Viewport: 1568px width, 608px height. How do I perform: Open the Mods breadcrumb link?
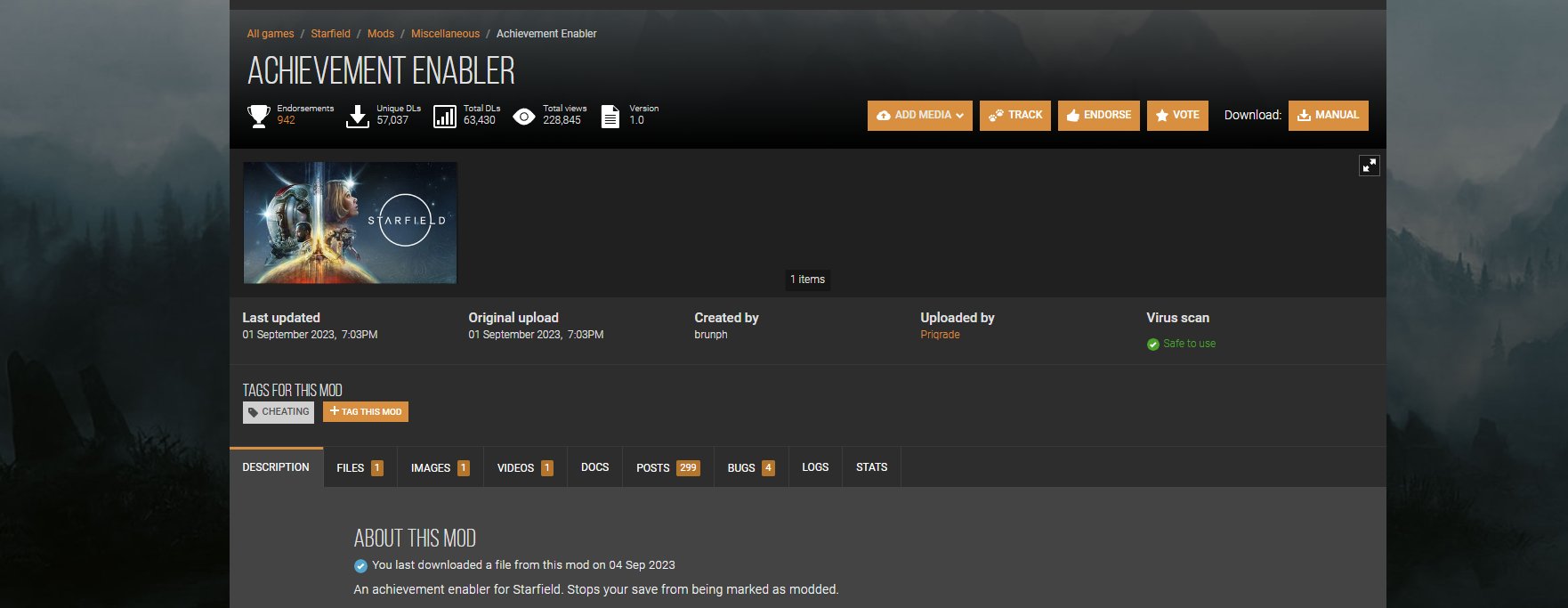point(381,34)
